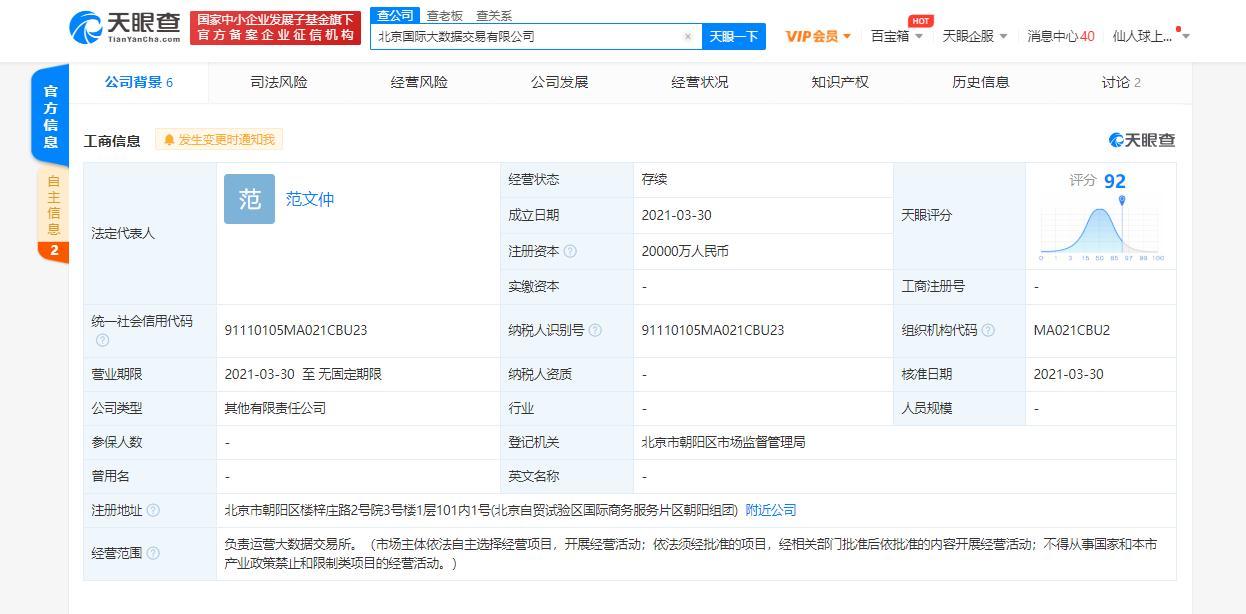Open legal representative 范文仲 link

coord(310,199)
